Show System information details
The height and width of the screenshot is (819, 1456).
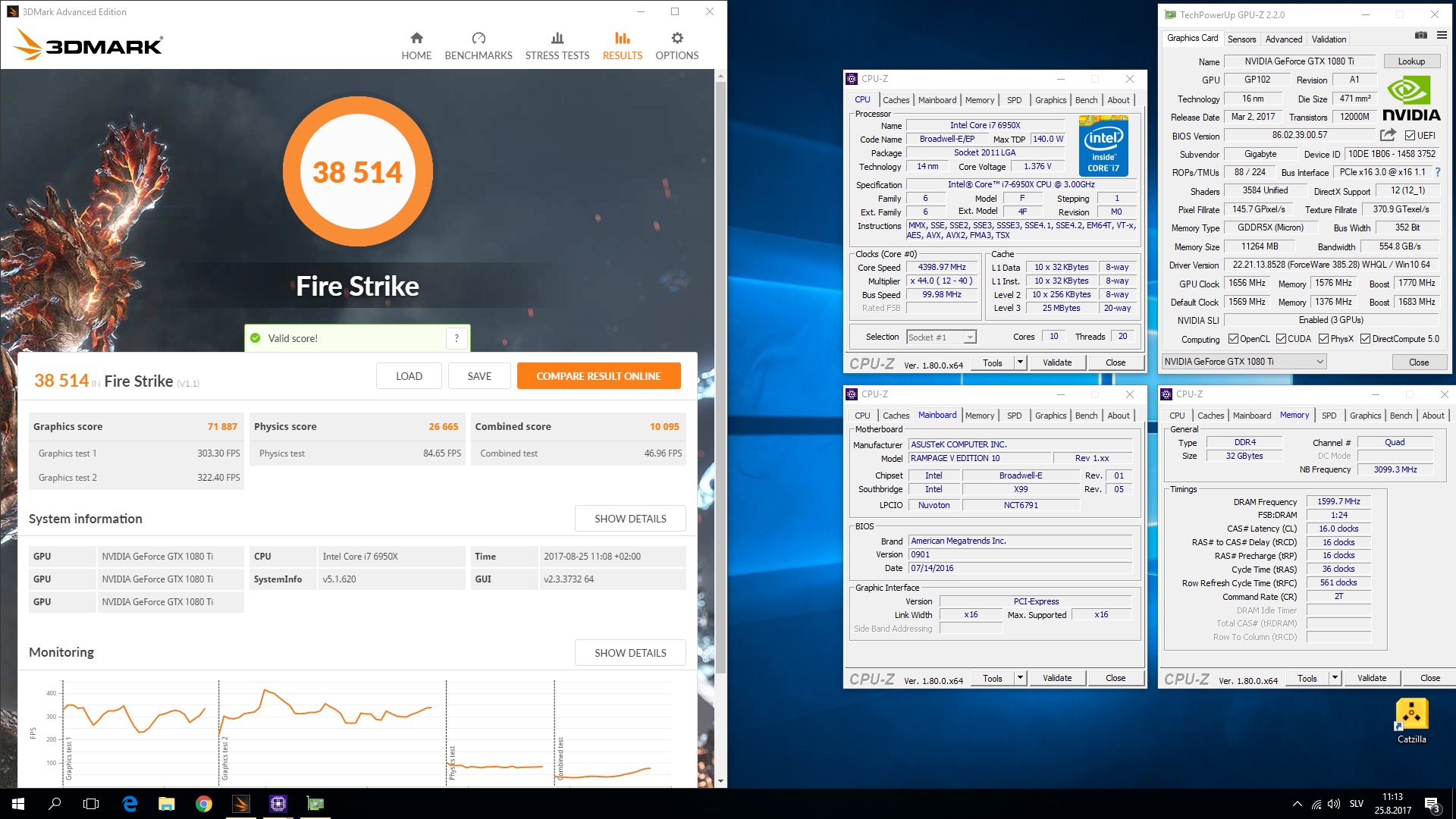point(630,519)
